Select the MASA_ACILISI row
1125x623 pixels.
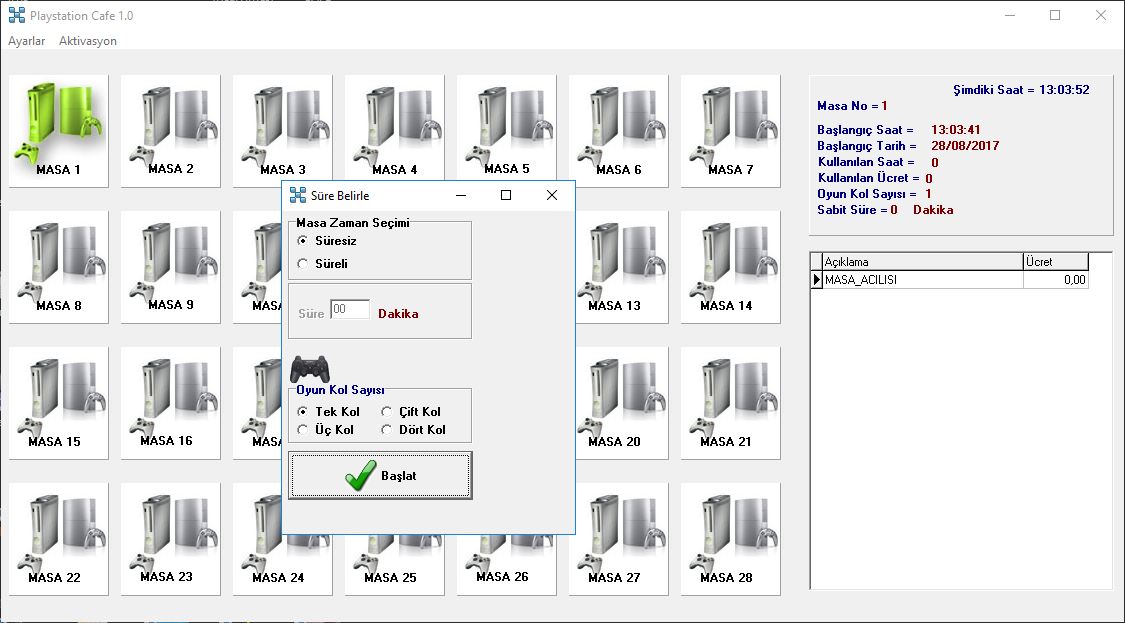(x=950, y=280)
